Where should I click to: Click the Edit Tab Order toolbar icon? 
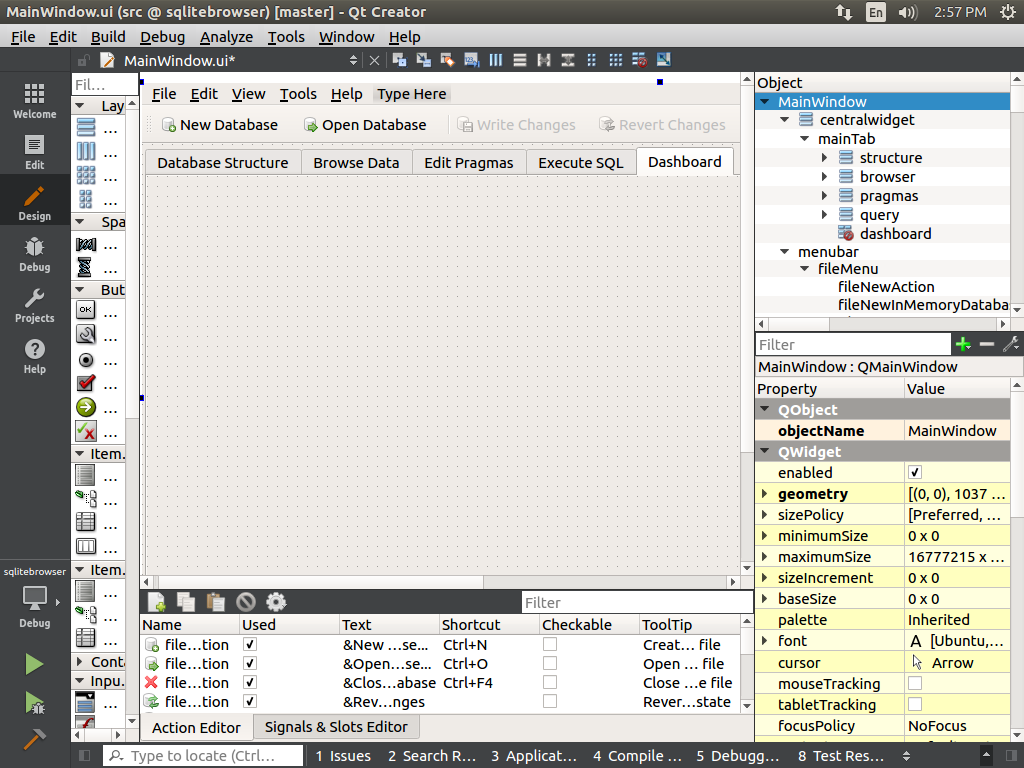pyautogui.click(x=472, y=60)
